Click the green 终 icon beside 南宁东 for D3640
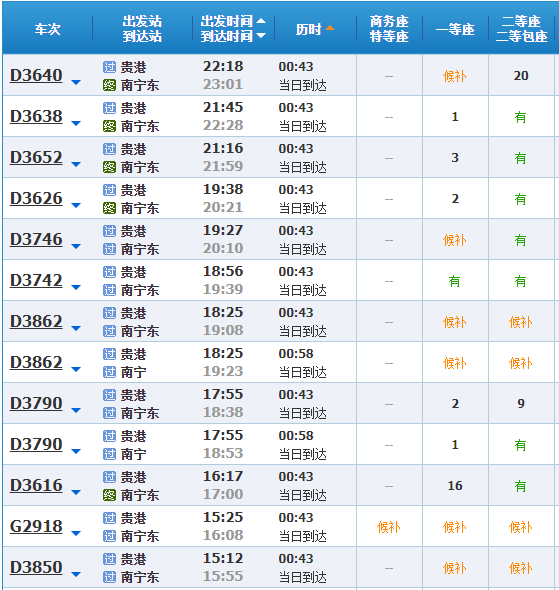The image size is (559, 590). click(x=109, y=85)
